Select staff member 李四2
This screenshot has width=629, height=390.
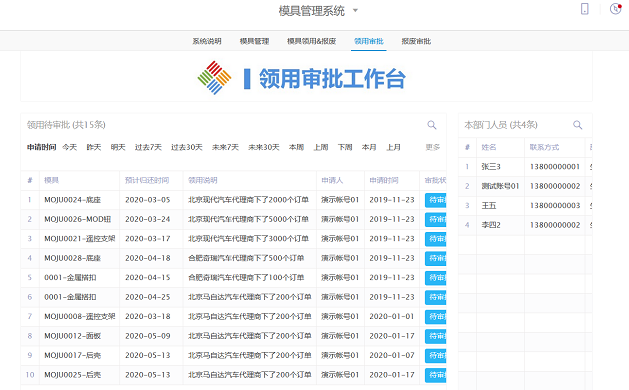coord(491,225)
